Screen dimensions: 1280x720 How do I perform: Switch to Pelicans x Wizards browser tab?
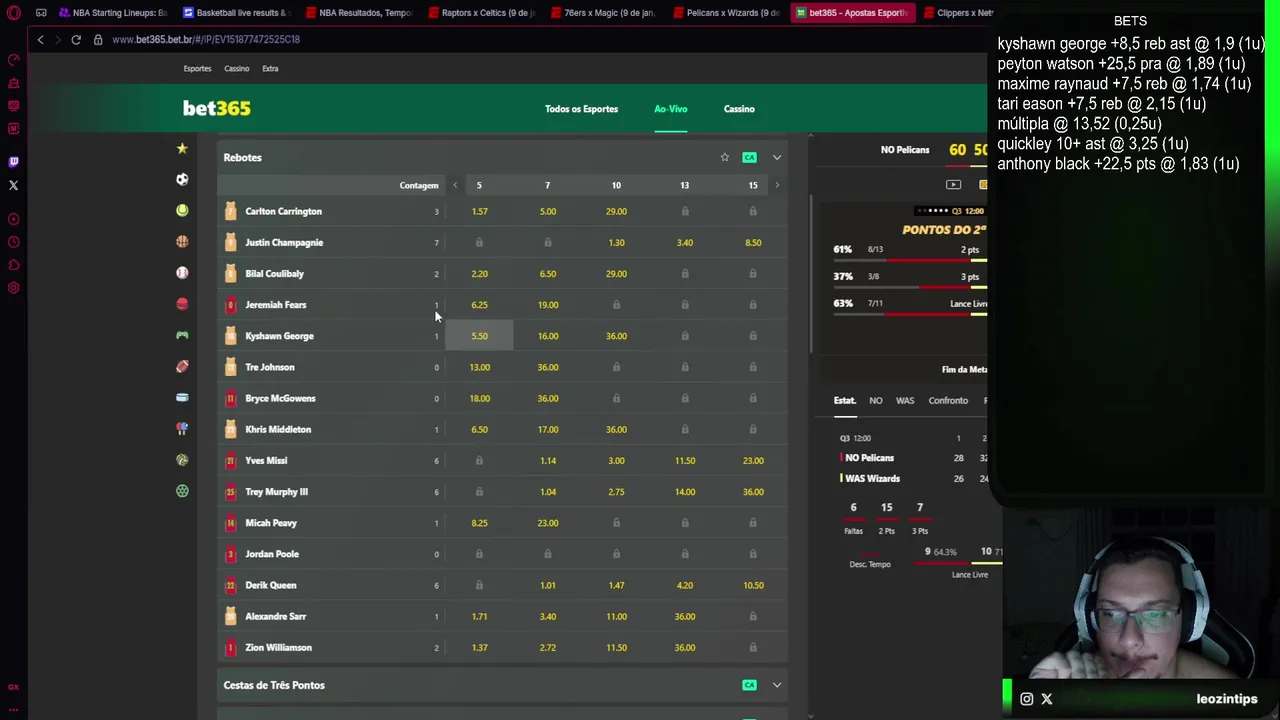727,13
